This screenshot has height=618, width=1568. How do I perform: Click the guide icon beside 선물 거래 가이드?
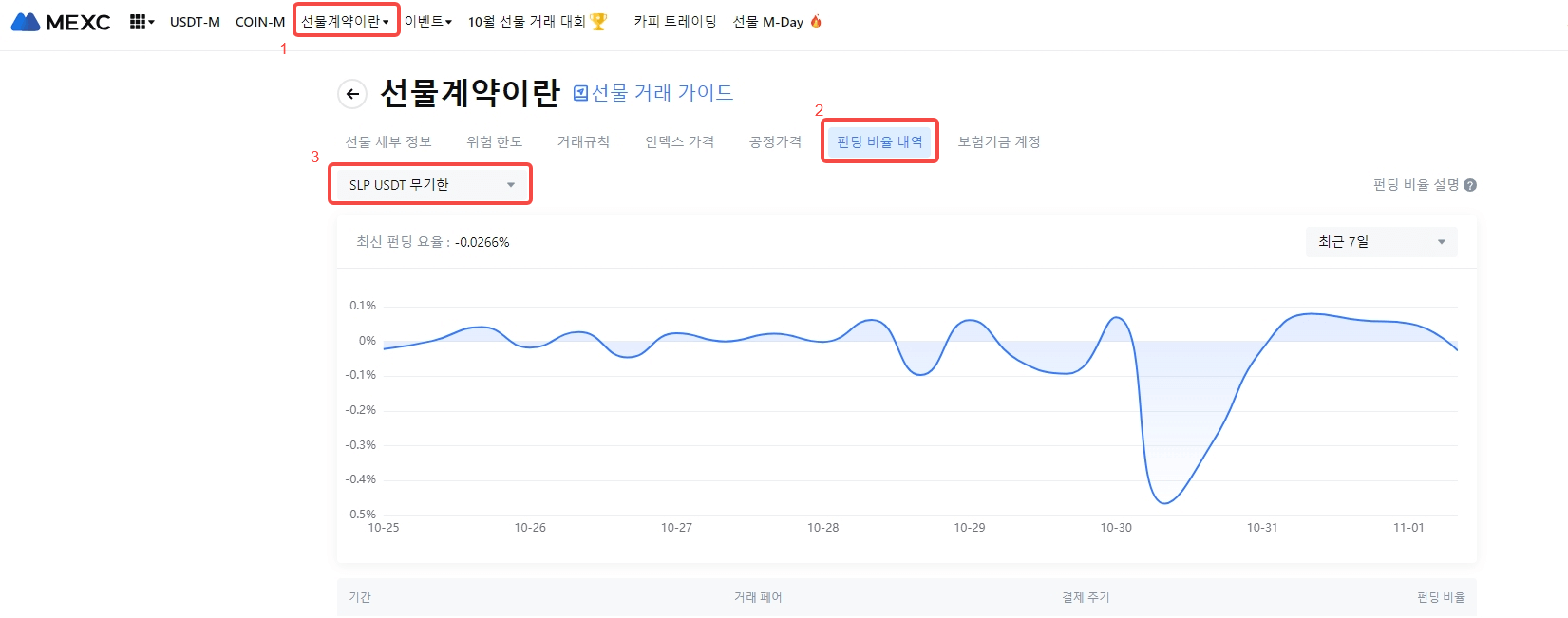coord(580,93)
